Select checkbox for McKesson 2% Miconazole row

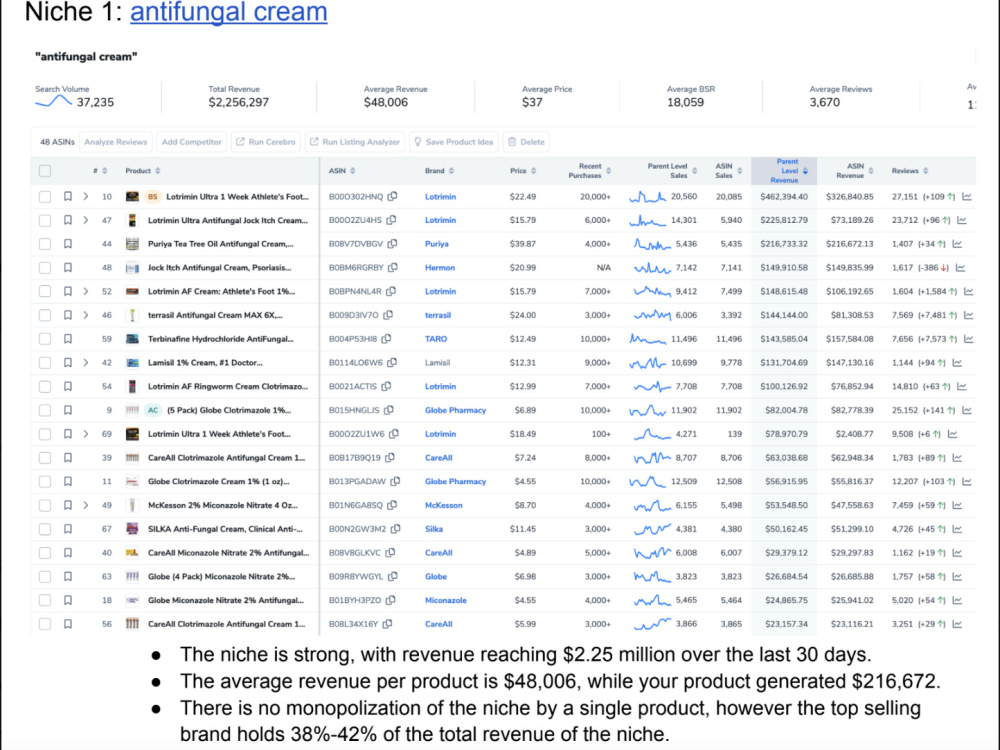click(x=45, y=505)
